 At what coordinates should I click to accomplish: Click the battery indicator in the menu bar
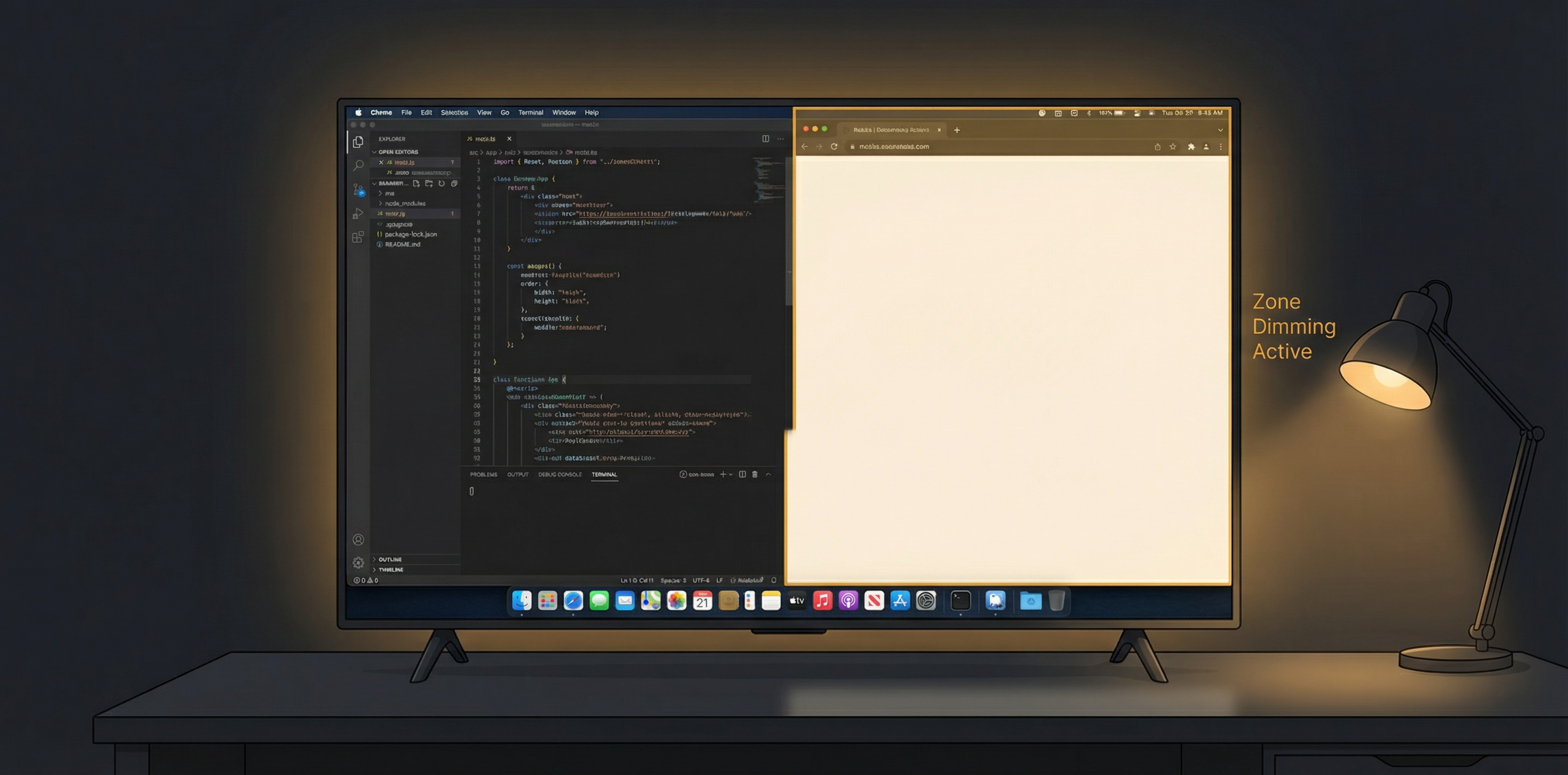pos(1120,112)
